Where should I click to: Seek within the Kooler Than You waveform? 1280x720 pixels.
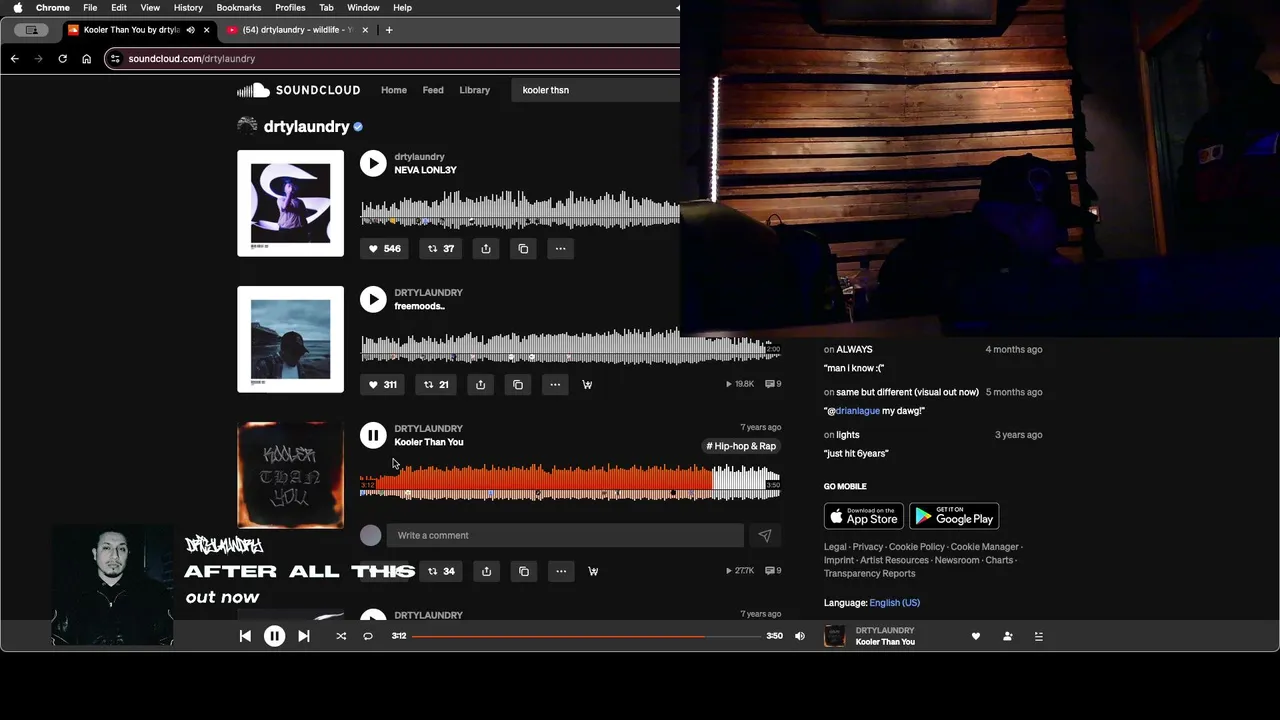tap(570, 481)
